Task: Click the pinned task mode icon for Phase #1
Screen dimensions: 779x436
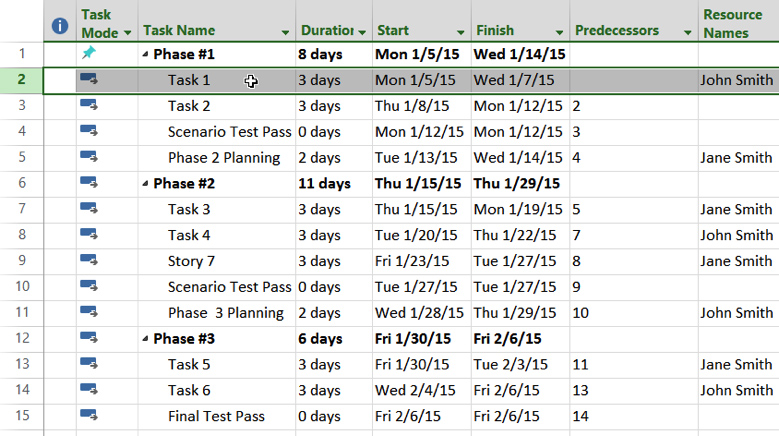Action: (x=89, y=53)
